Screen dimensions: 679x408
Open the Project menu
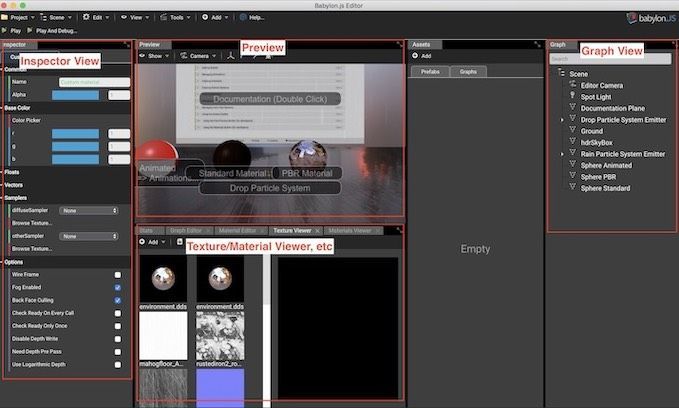(x=18, y=17)
